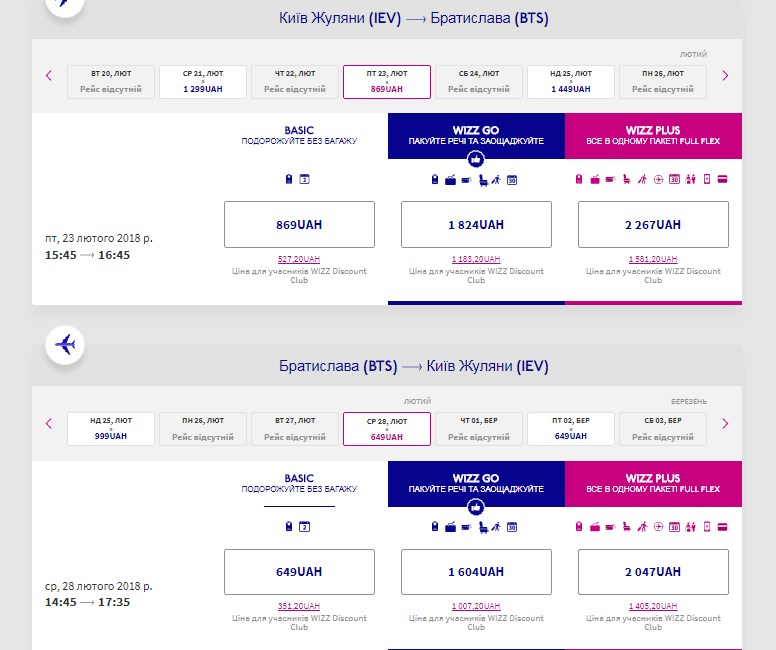Select outbound date НД 25 ЛЮТ, 1 449 UAH

point(570,82)
